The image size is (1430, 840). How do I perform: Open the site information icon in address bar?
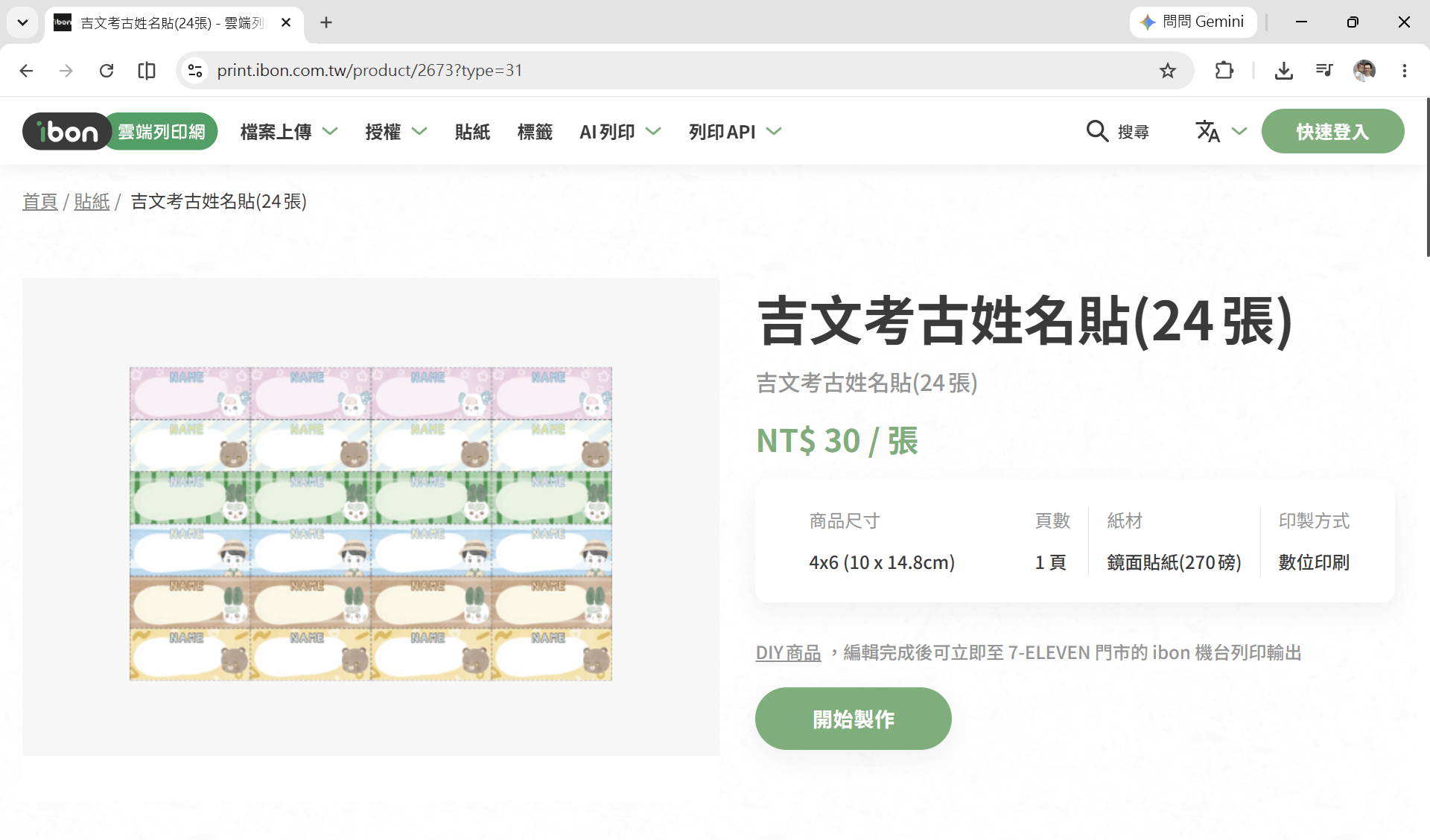(x=195, y=71)
